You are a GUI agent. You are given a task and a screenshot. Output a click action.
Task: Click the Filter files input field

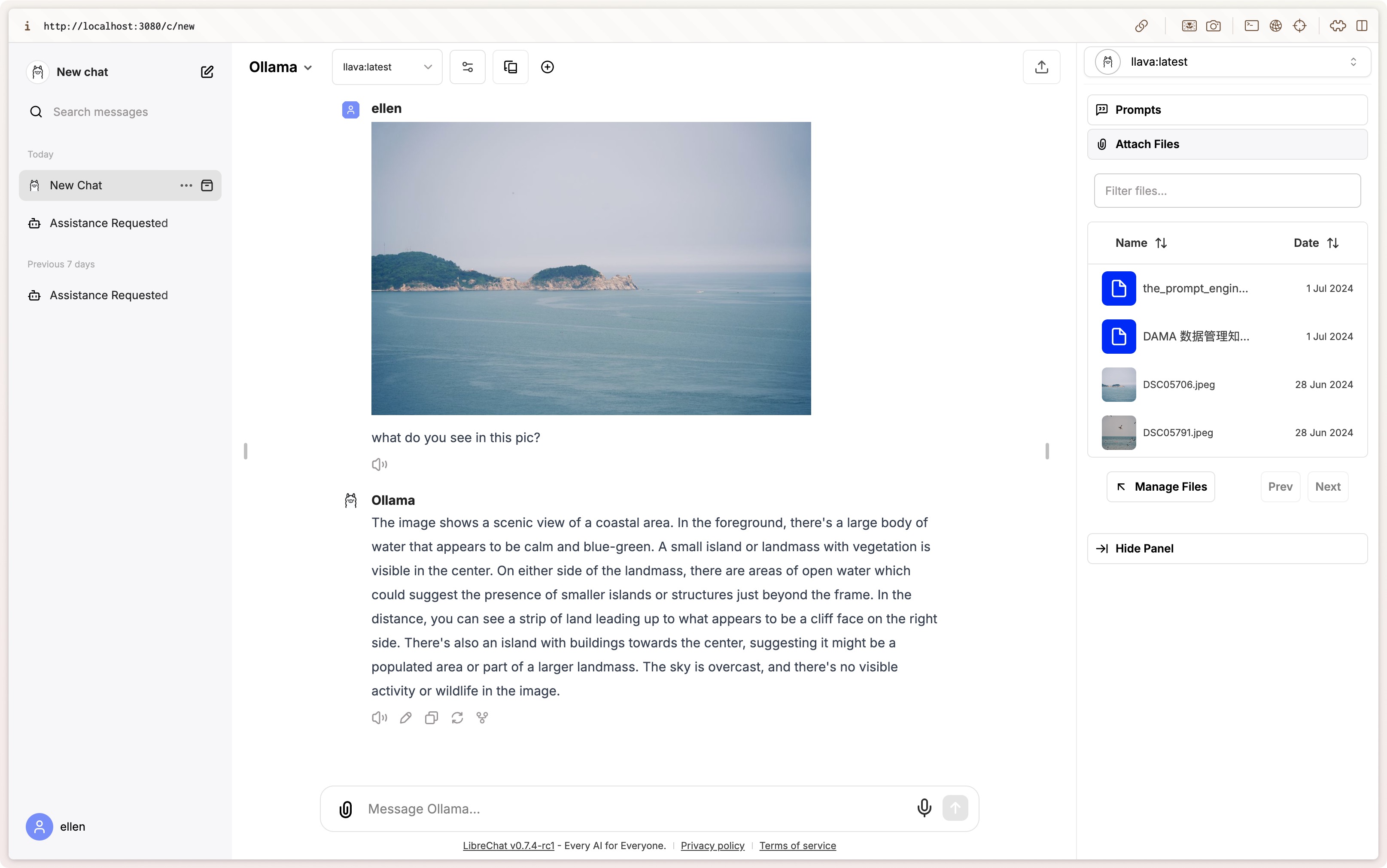(x=1227, y=191)
